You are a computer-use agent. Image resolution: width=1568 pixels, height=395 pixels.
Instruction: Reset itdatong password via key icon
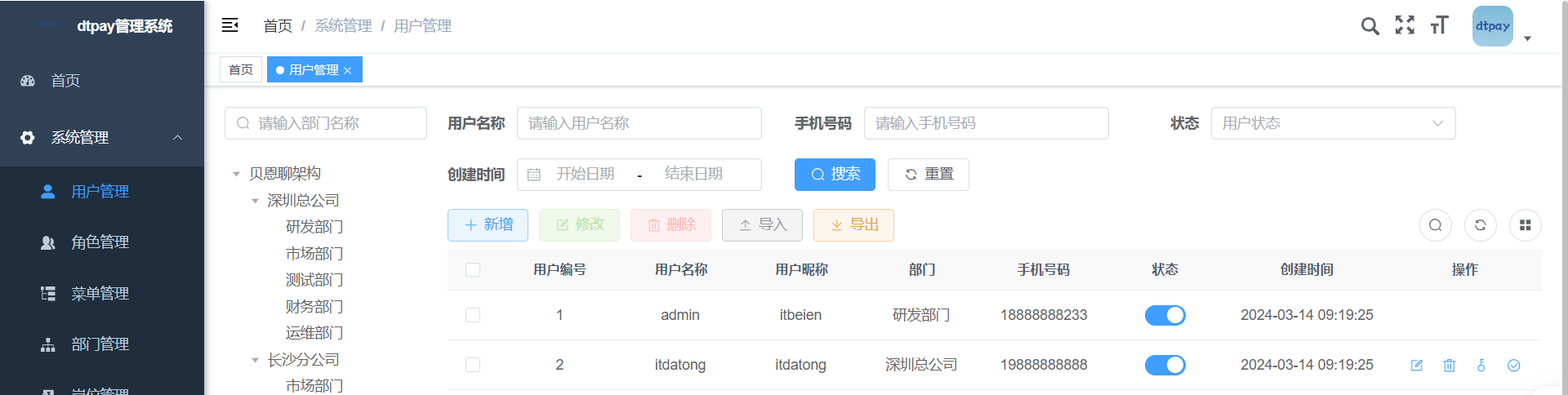point(1481,366)
